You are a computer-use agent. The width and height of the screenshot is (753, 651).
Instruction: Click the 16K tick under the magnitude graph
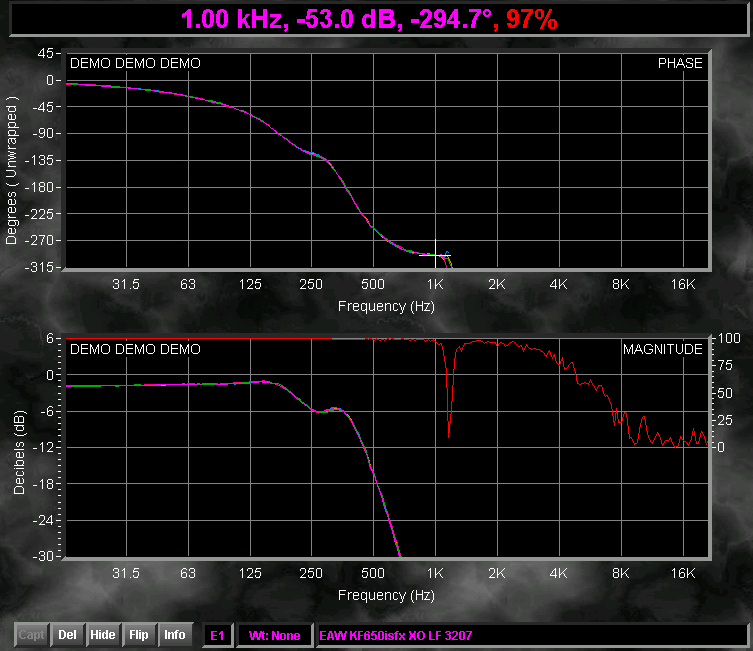pyautogui.click(x=682, y=573)
